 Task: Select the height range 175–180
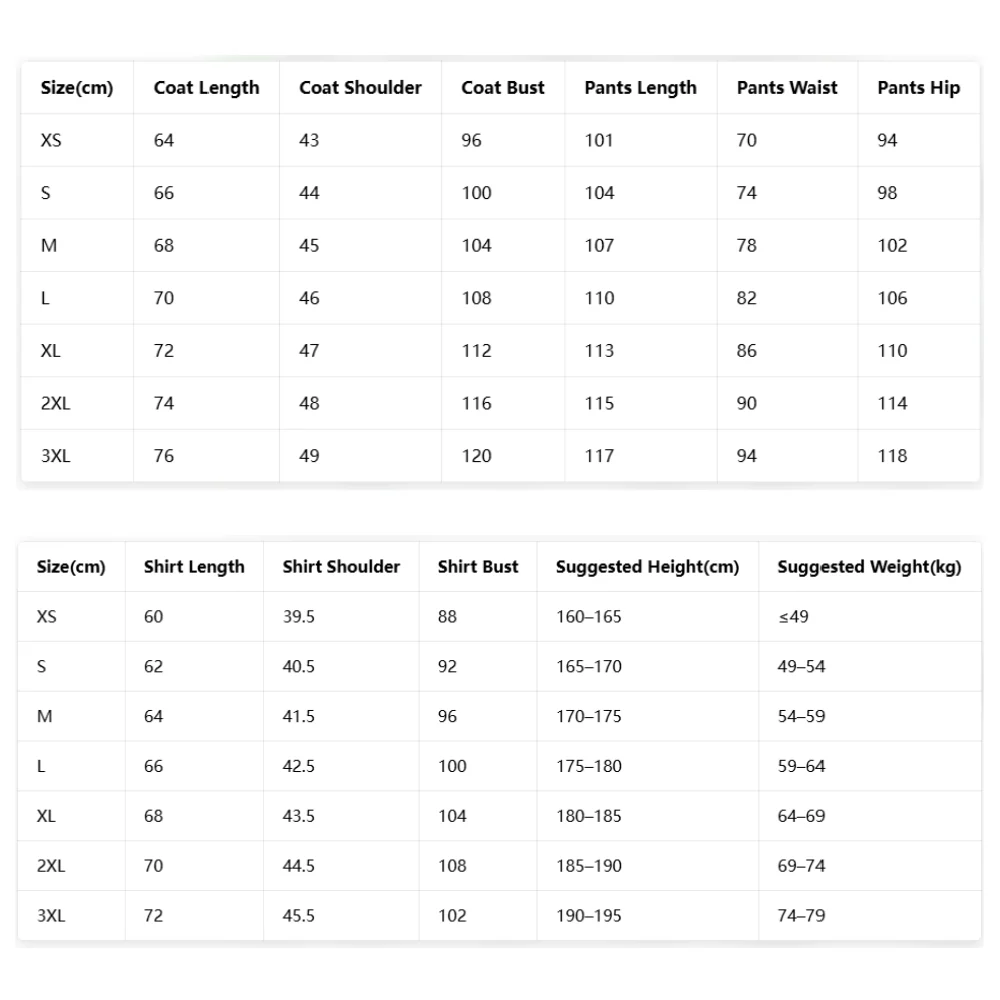coord(589,766)
